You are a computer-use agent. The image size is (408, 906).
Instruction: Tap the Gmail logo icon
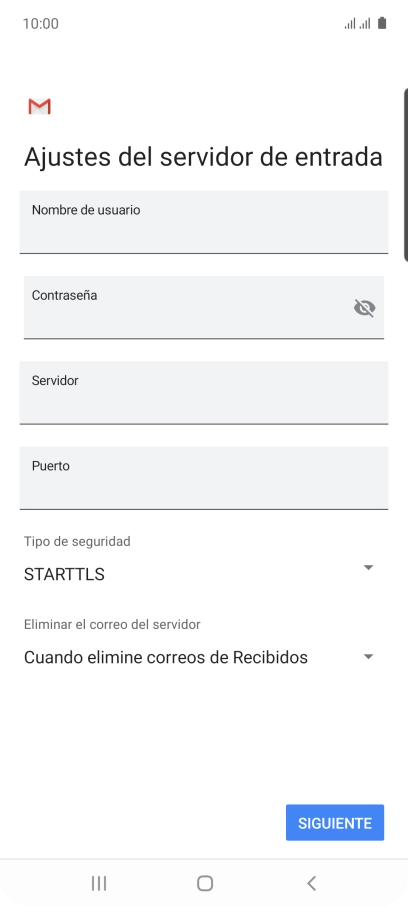click(x=39, y=106)
